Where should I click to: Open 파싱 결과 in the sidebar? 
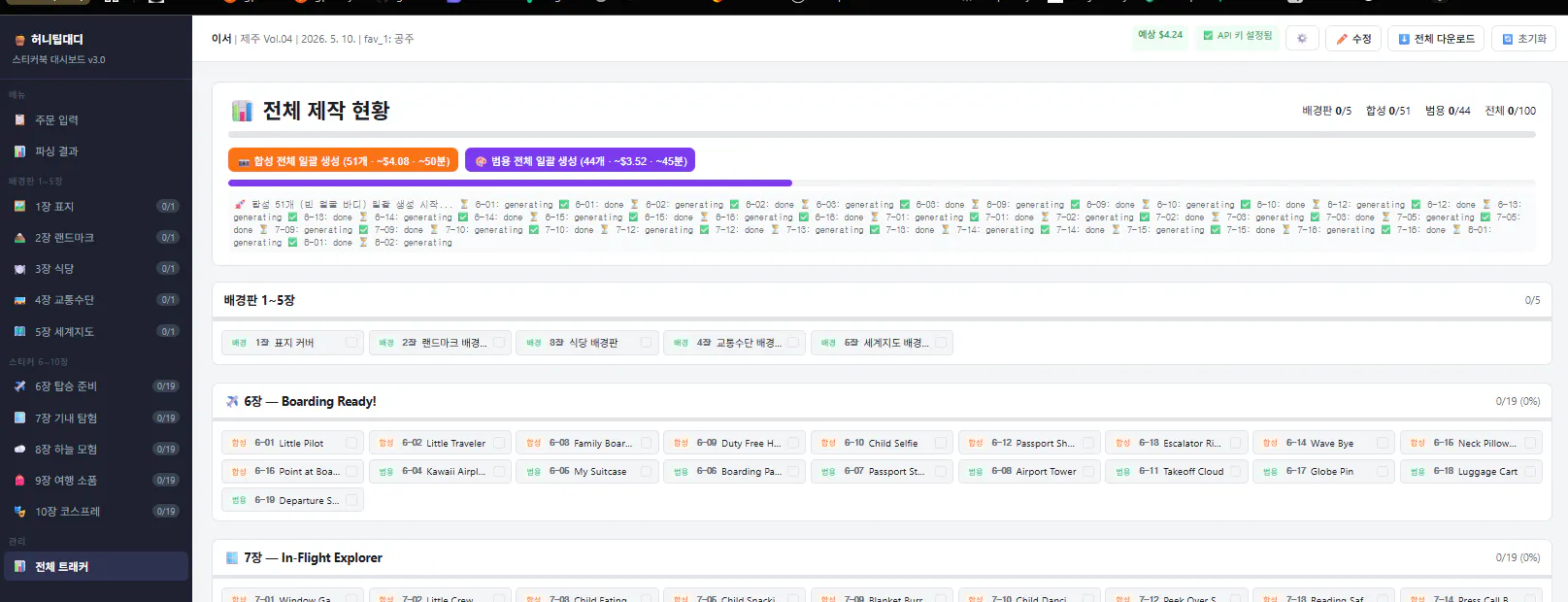(x=94, y=151)
